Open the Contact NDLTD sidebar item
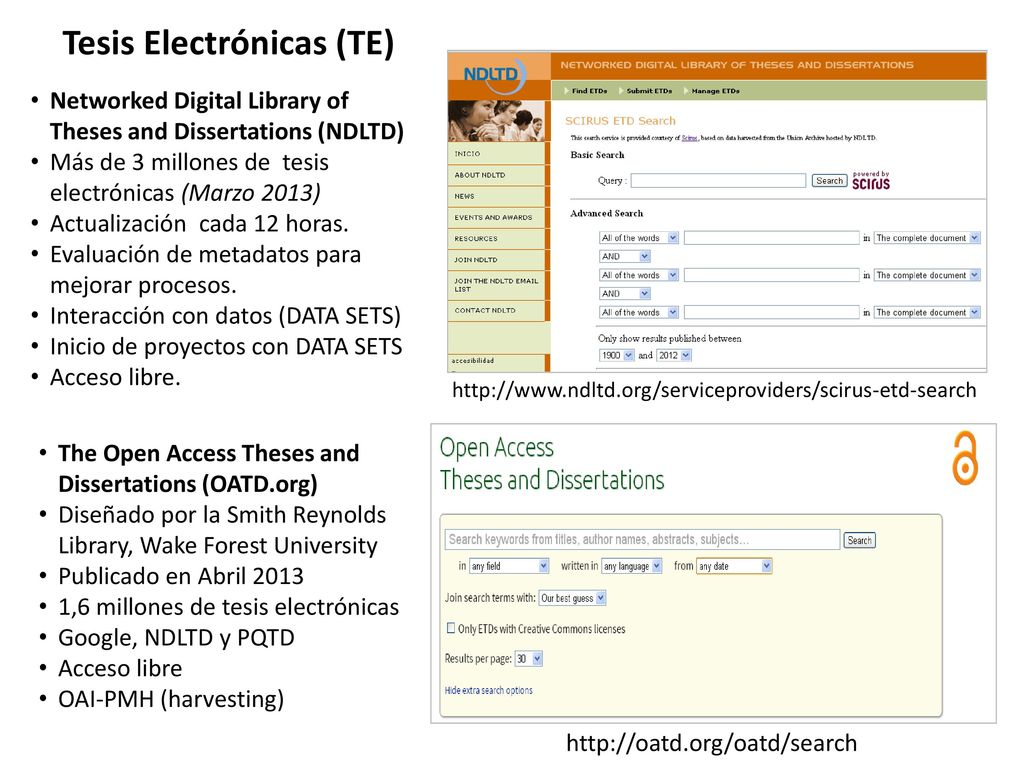This screenshot has height=768, width=1024. 485,310
